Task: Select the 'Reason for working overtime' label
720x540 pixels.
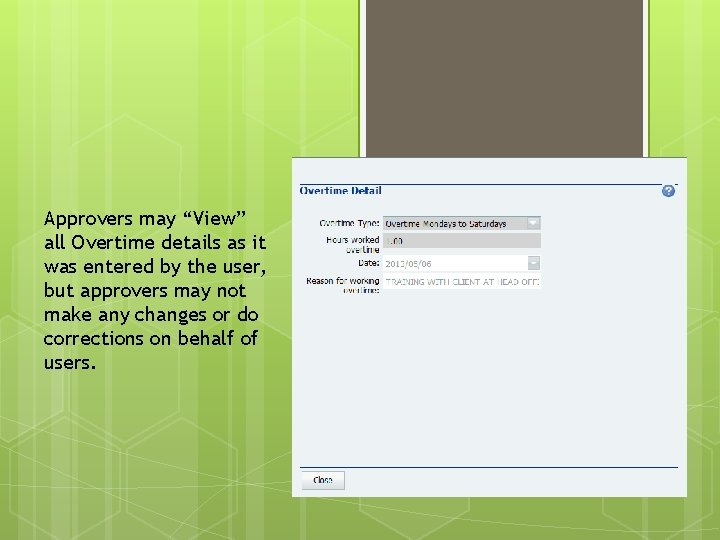Action: pyautogui.click(x=343, y=285)
